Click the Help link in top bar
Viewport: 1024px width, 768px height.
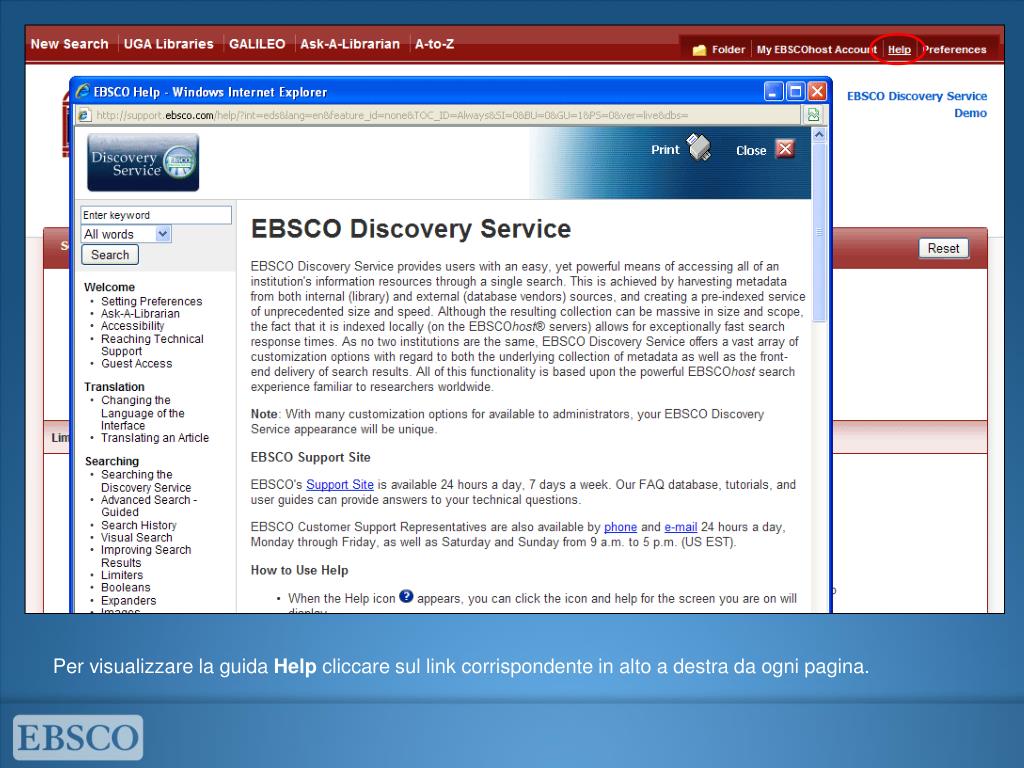coord(899,50)
